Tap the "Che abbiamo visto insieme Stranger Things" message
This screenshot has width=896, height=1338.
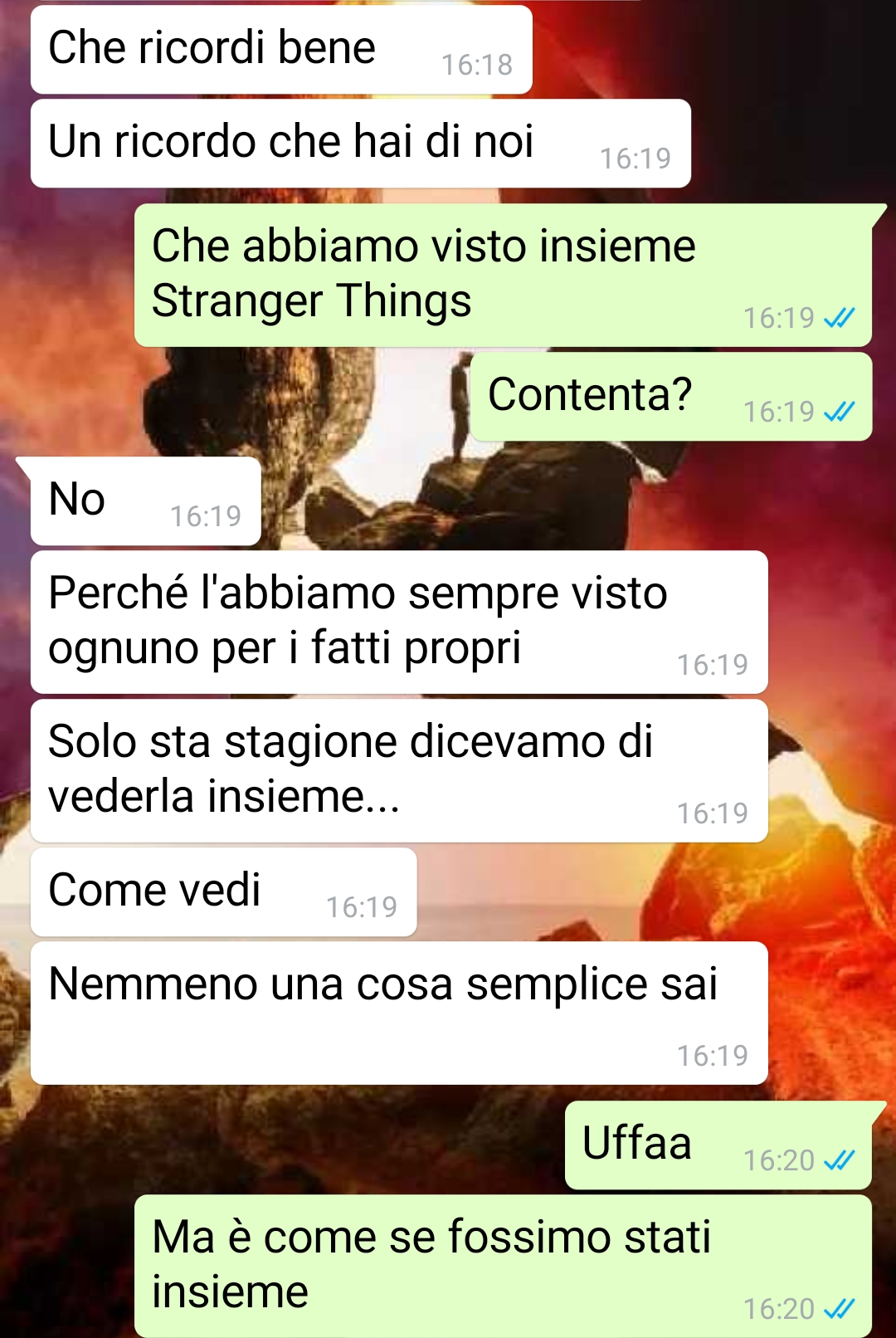coord(504,276)
